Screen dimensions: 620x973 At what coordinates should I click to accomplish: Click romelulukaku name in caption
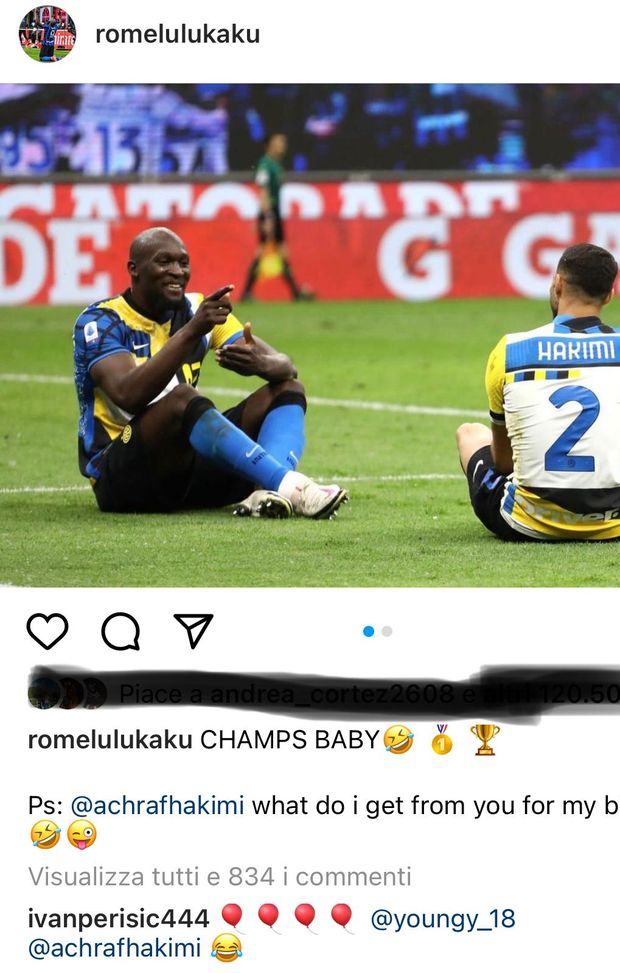click(x=110, y=739)
